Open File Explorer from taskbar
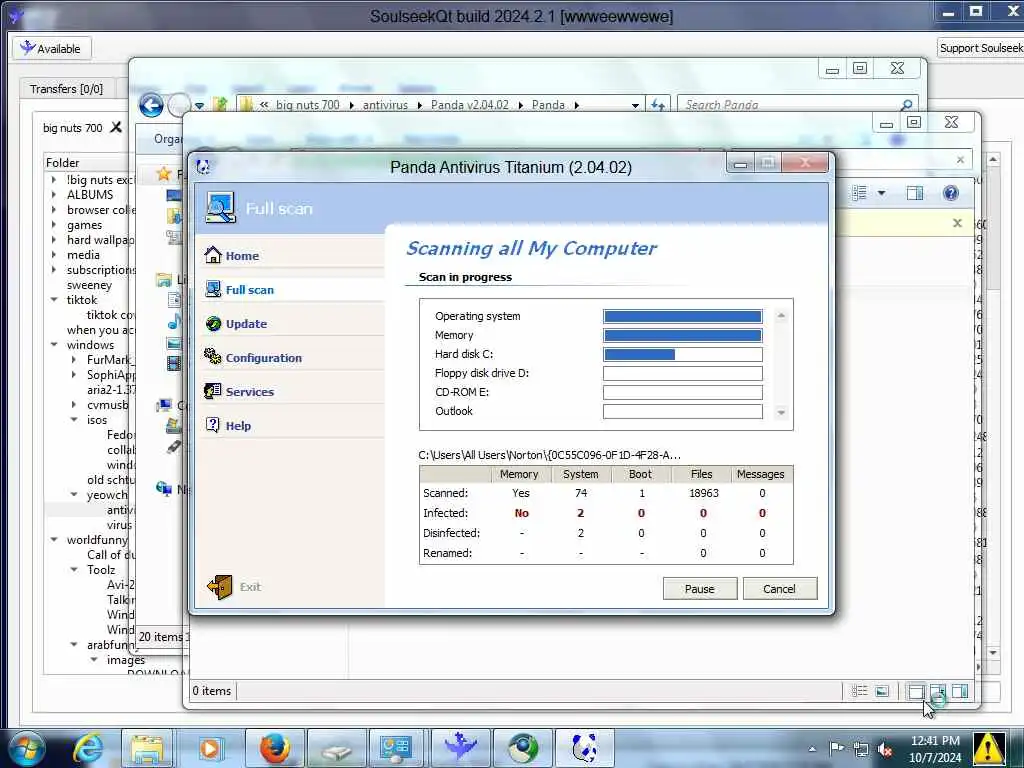Image resolution: width=1024 pixels, height=768 pixels. (148, 748)
